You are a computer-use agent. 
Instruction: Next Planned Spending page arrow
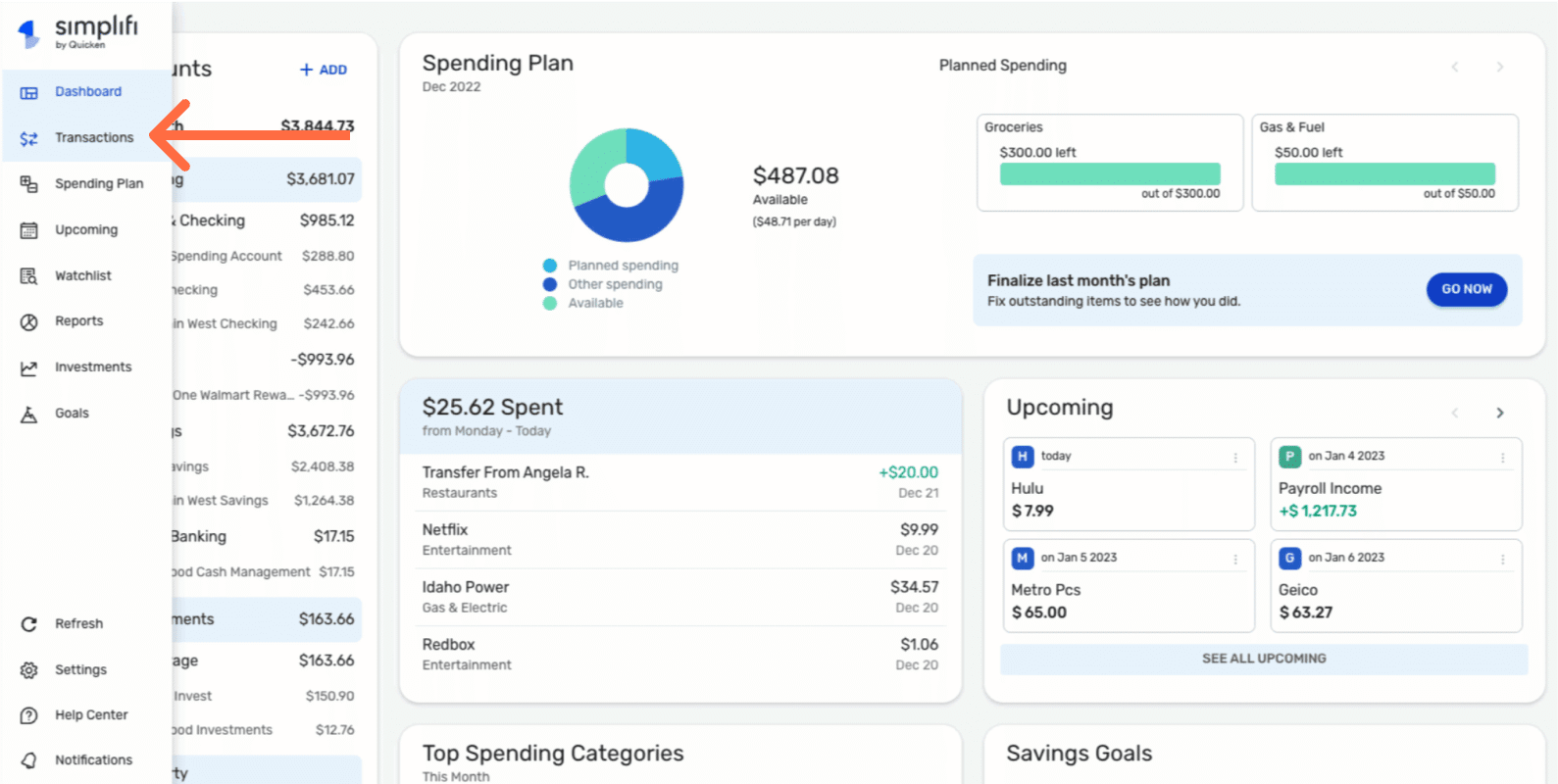coord(1499,67)
